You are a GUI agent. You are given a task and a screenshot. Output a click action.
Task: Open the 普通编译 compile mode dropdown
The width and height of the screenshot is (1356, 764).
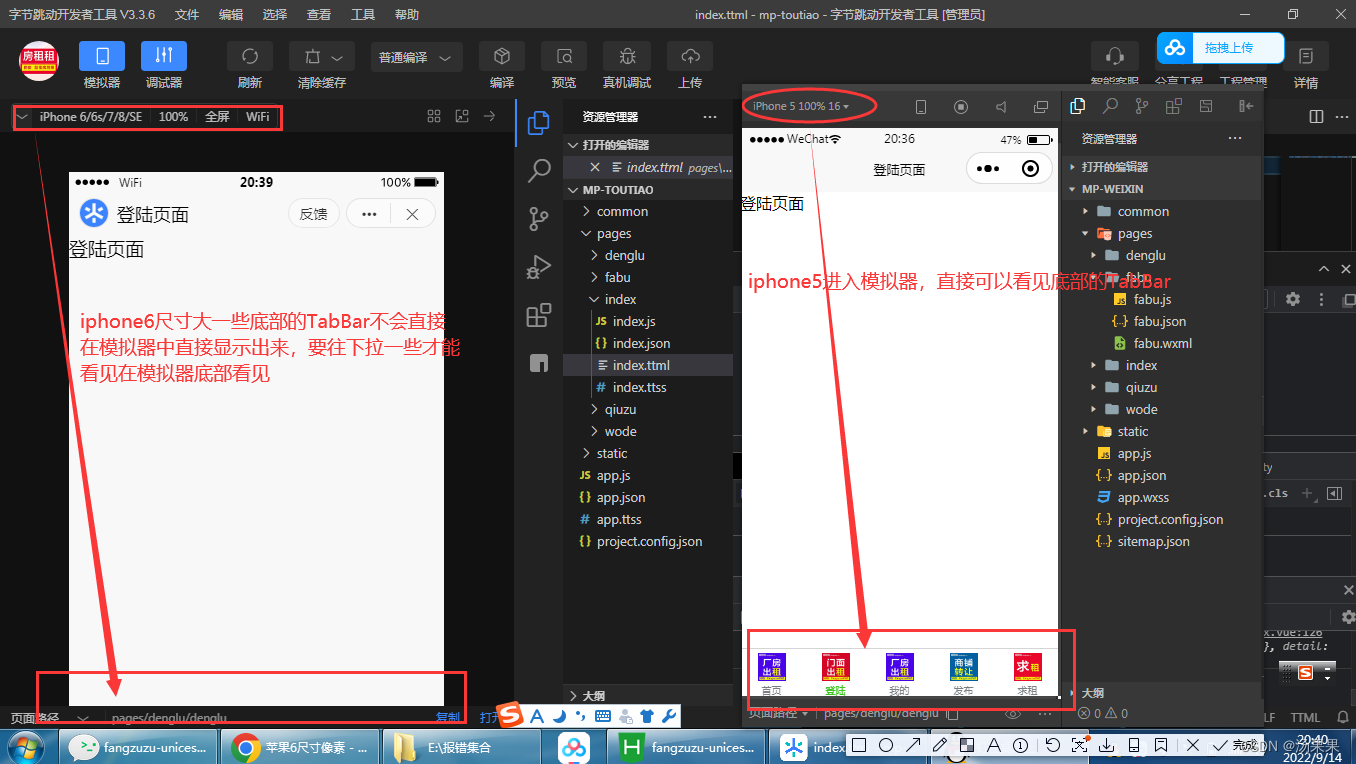click(417, 57)
